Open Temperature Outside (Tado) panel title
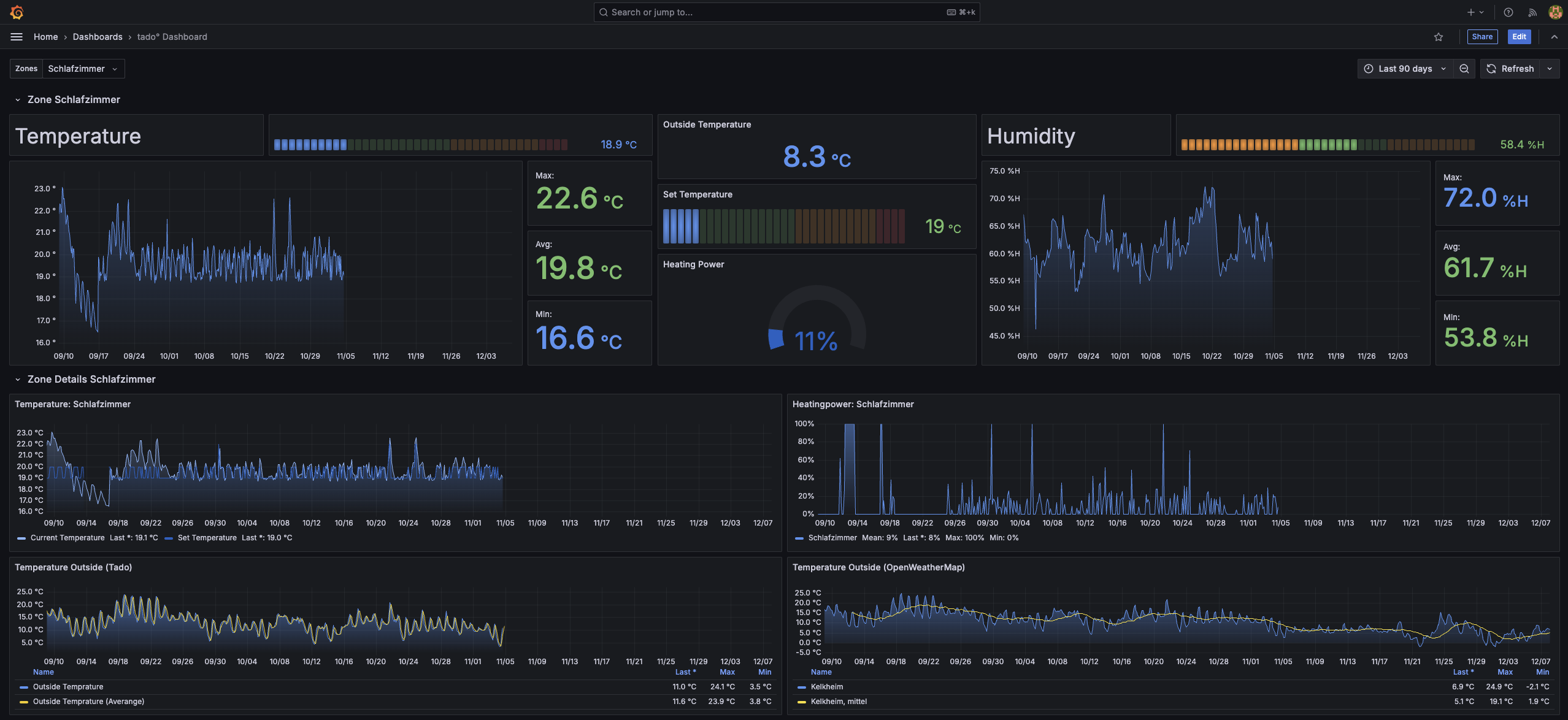Viewport: 1568px width, 720px height. 73,567
